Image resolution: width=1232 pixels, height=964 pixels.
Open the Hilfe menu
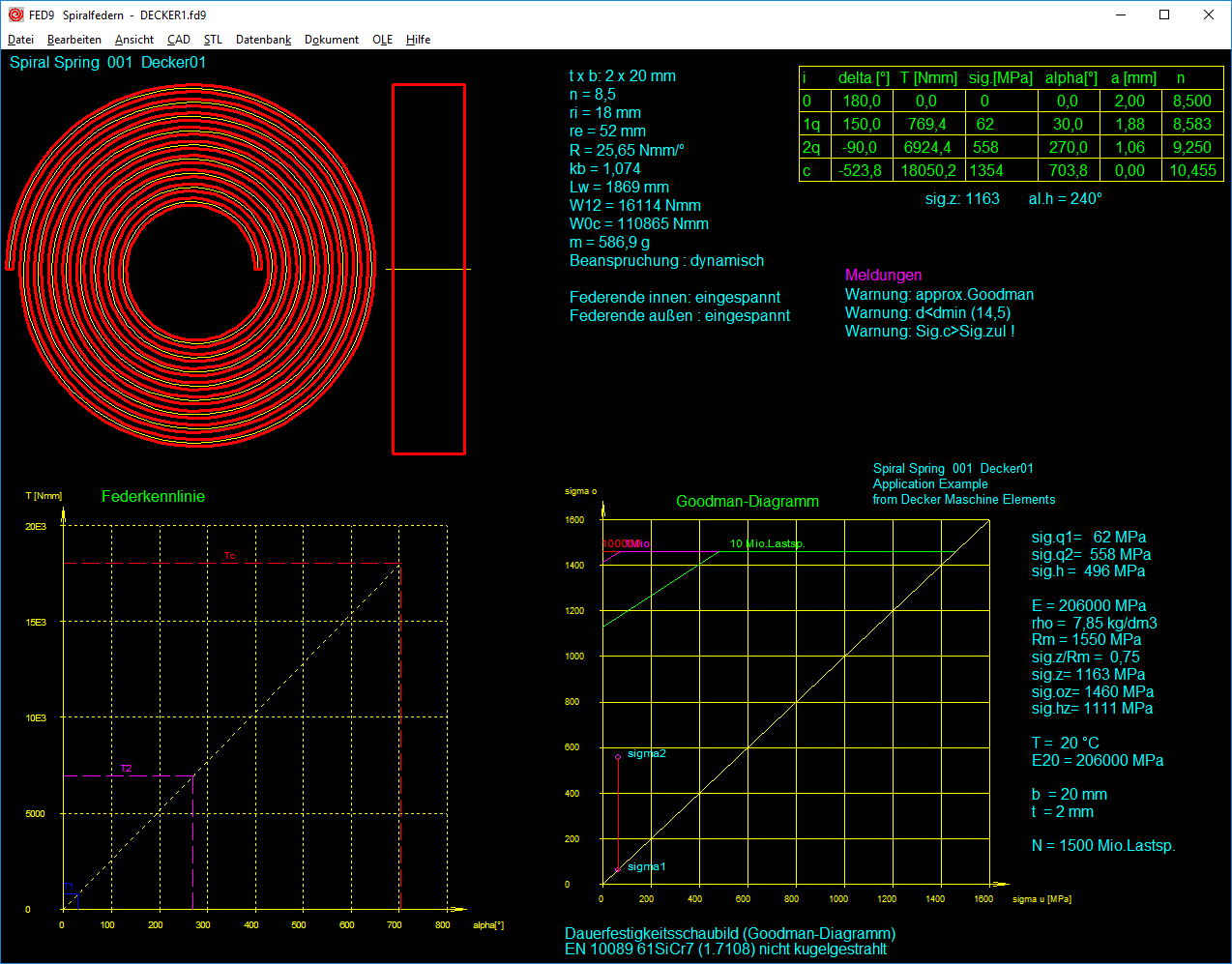[418, 40]
